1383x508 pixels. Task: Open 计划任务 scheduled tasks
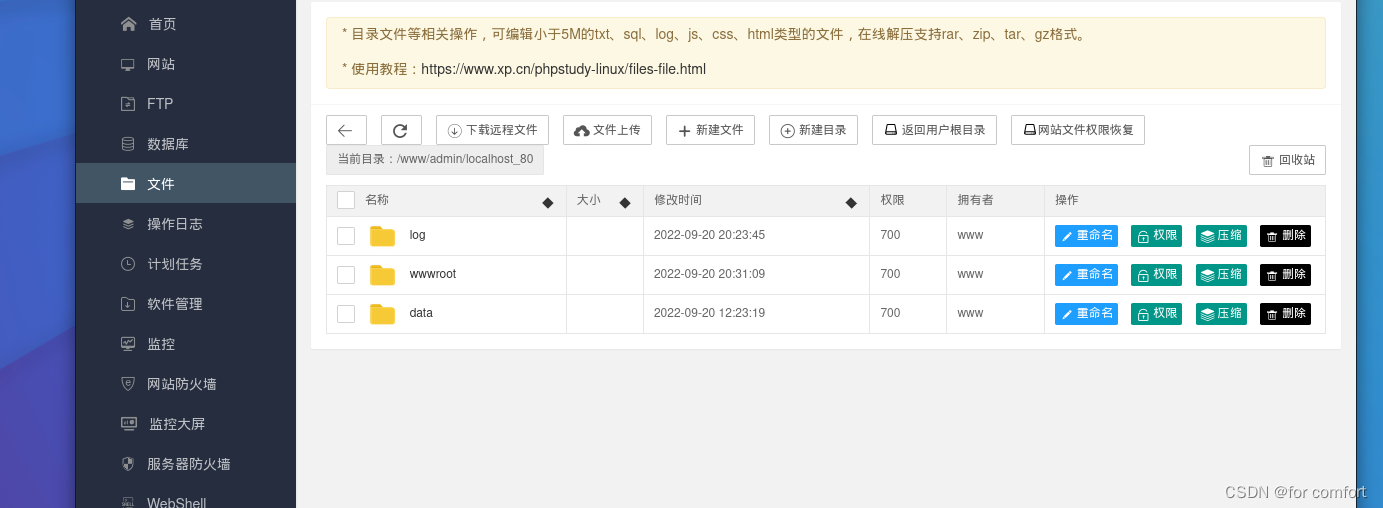[x=185, y=264]
